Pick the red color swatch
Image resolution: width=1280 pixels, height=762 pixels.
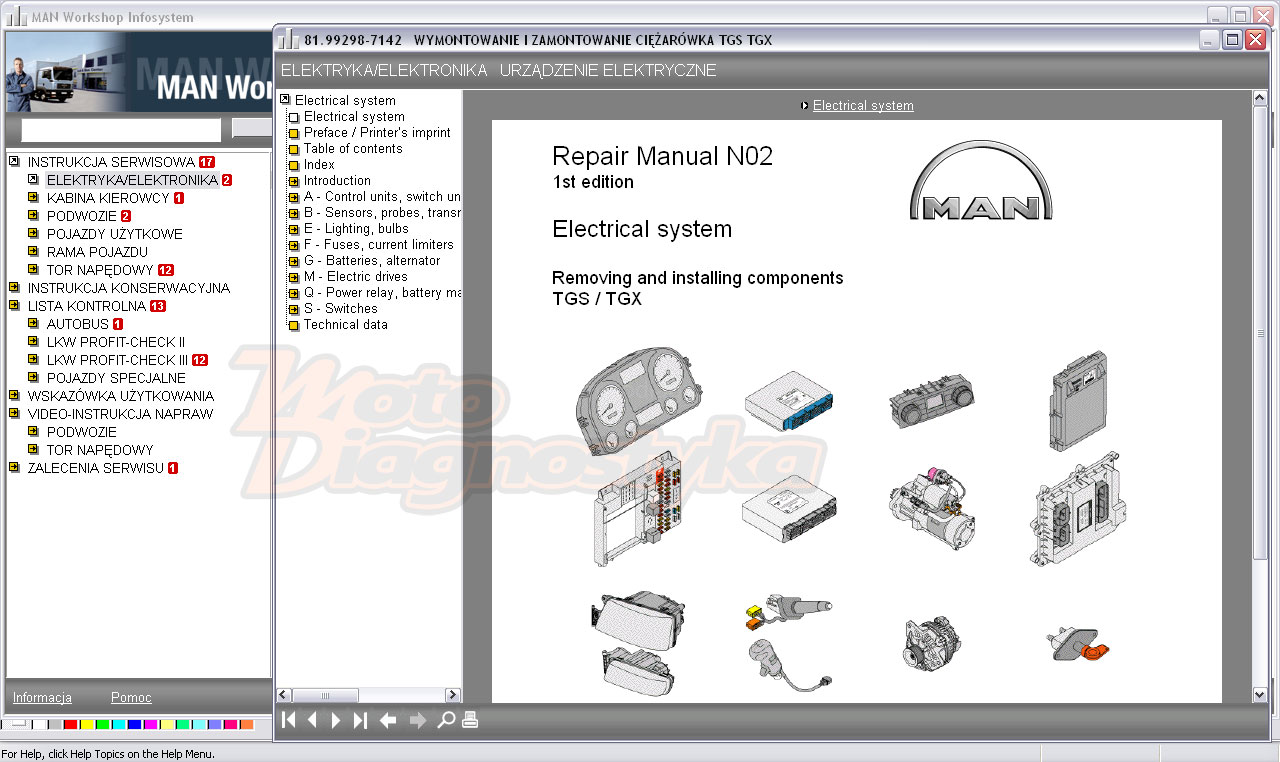[x=70, y=724]
